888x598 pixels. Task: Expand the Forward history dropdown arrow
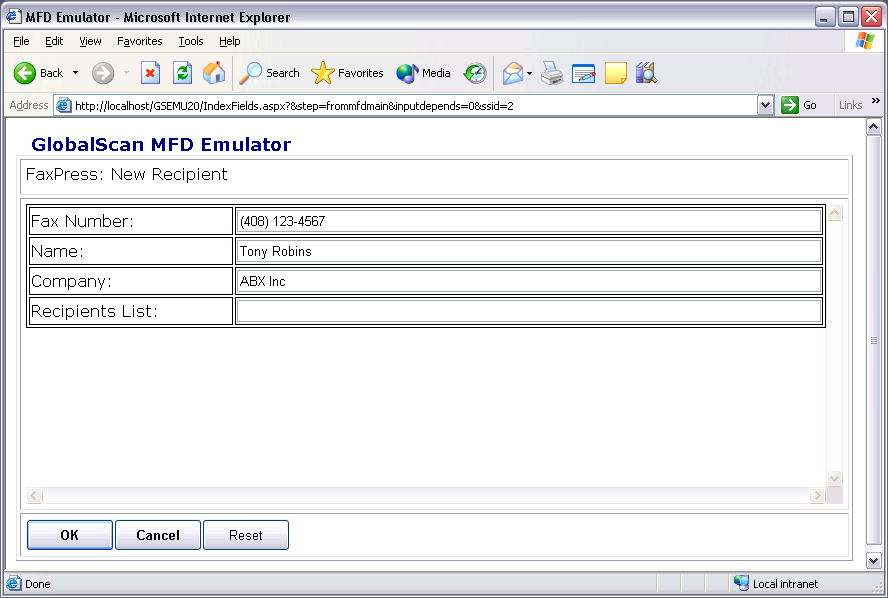(x=126, y=73)
